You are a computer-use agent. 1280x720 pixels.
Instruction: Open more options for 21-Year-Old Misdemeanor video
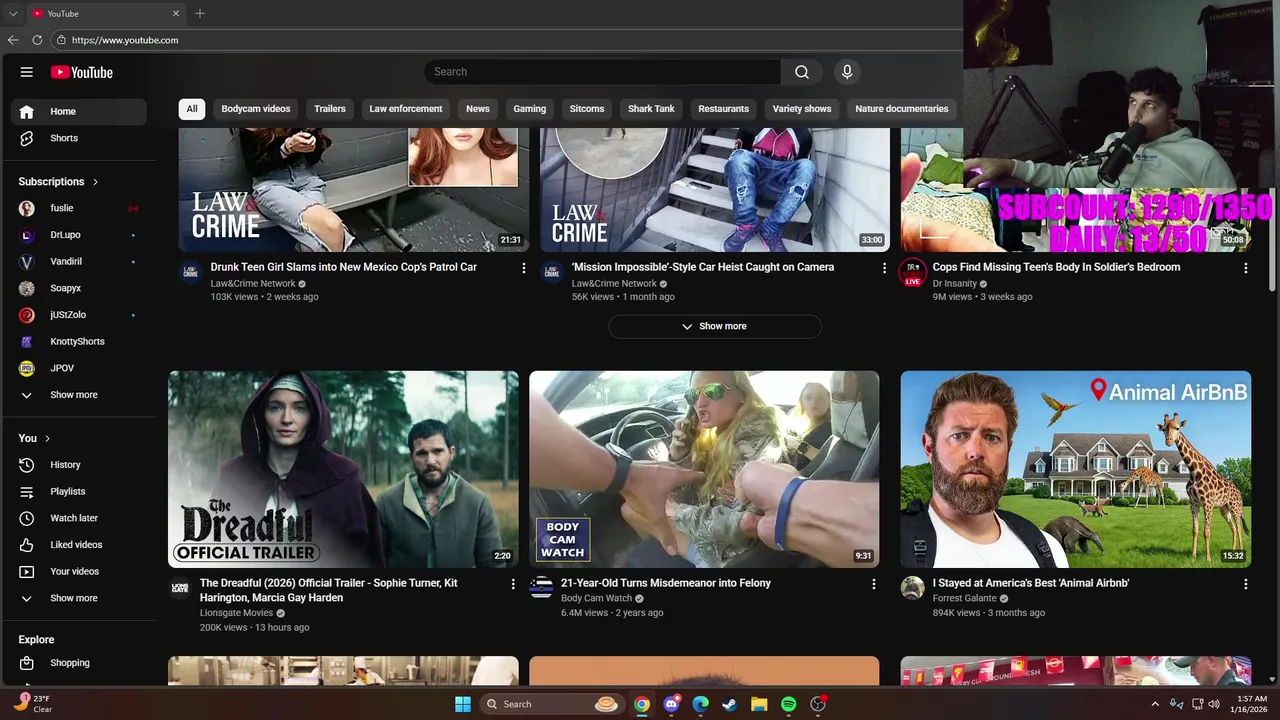pos(873,584)
